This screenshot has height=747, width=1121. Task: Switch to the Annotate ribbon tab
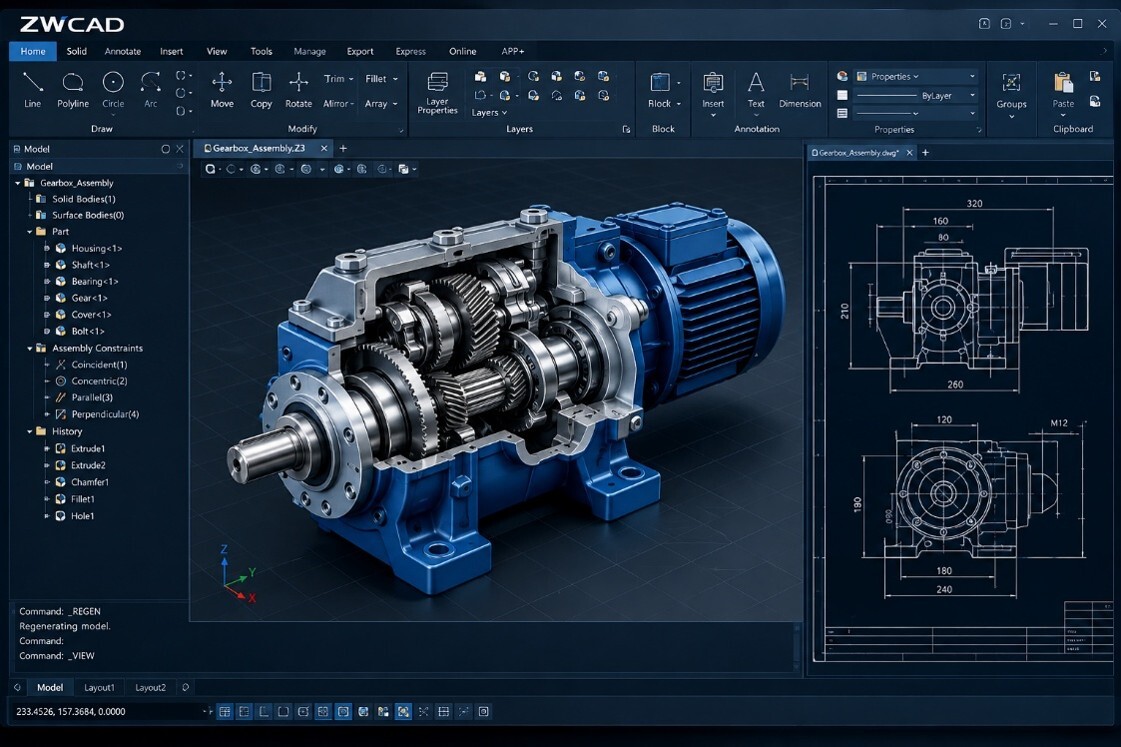point(123,51)
